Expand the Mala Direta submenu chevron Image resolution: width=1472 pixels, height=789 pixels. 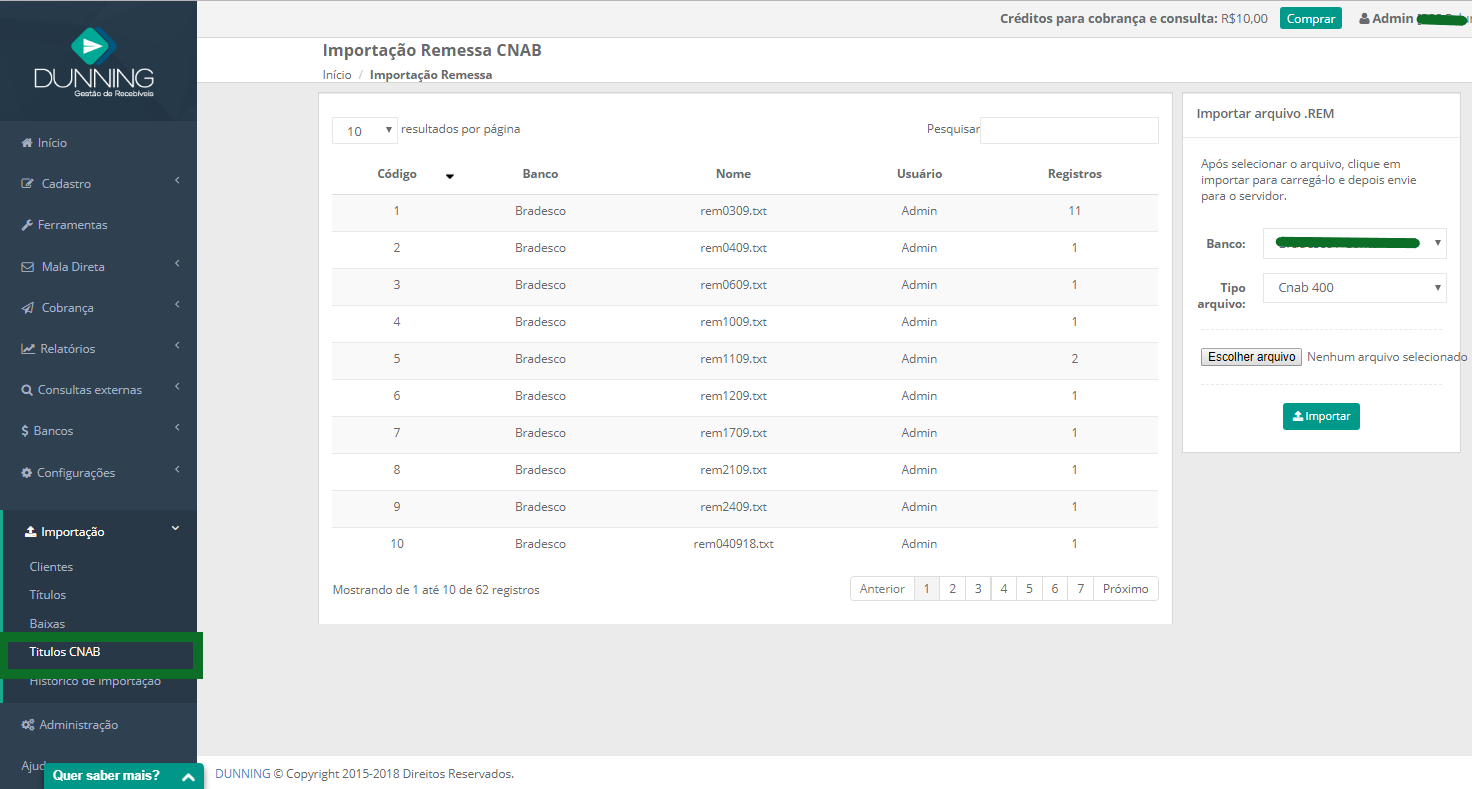pos(177,264)
